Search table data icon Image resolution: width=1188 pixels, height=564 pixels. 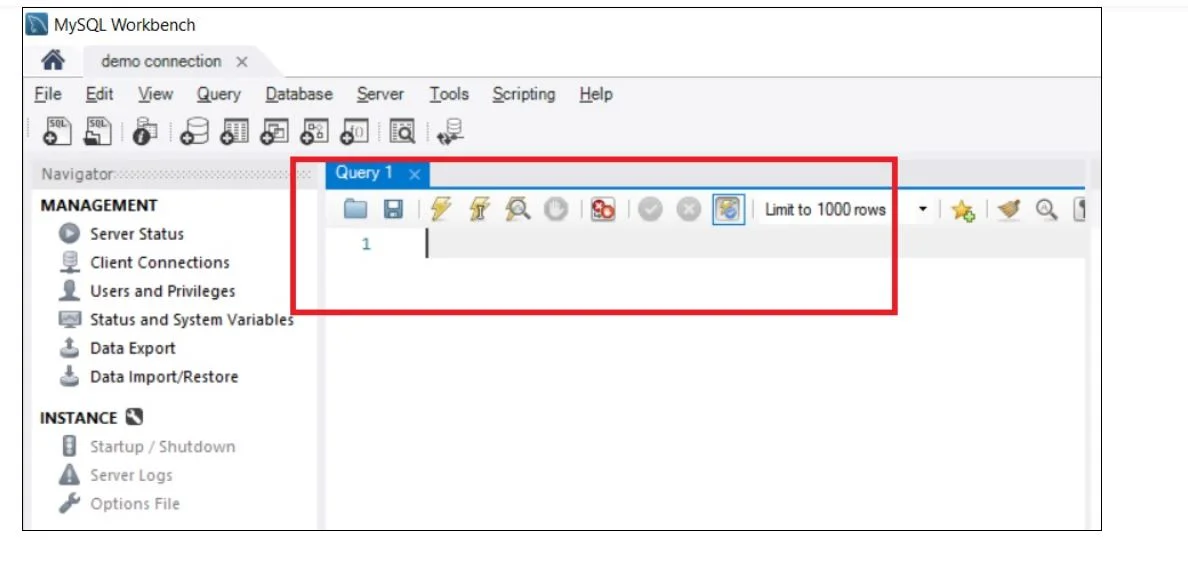[x=402, y=130]
